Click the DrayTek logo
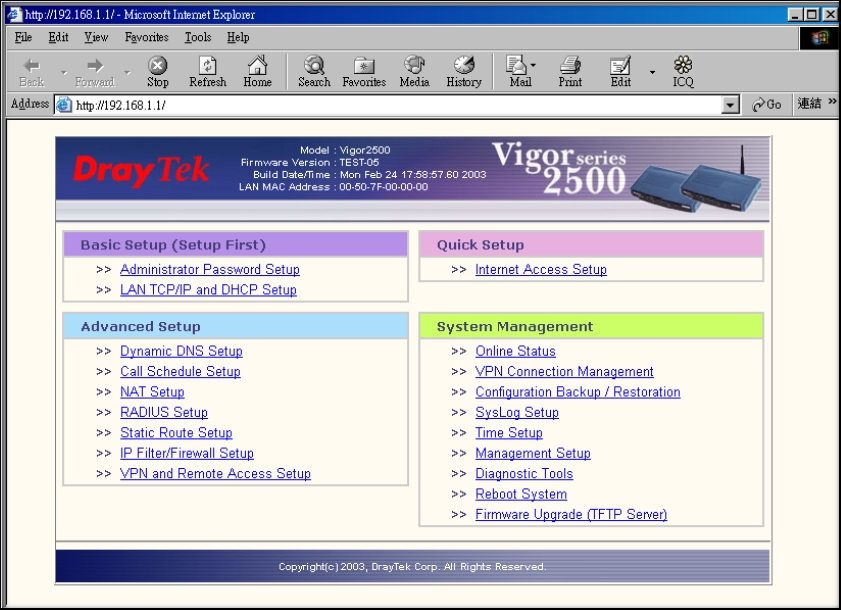841x610 pixels. click(x=141, y=170)
